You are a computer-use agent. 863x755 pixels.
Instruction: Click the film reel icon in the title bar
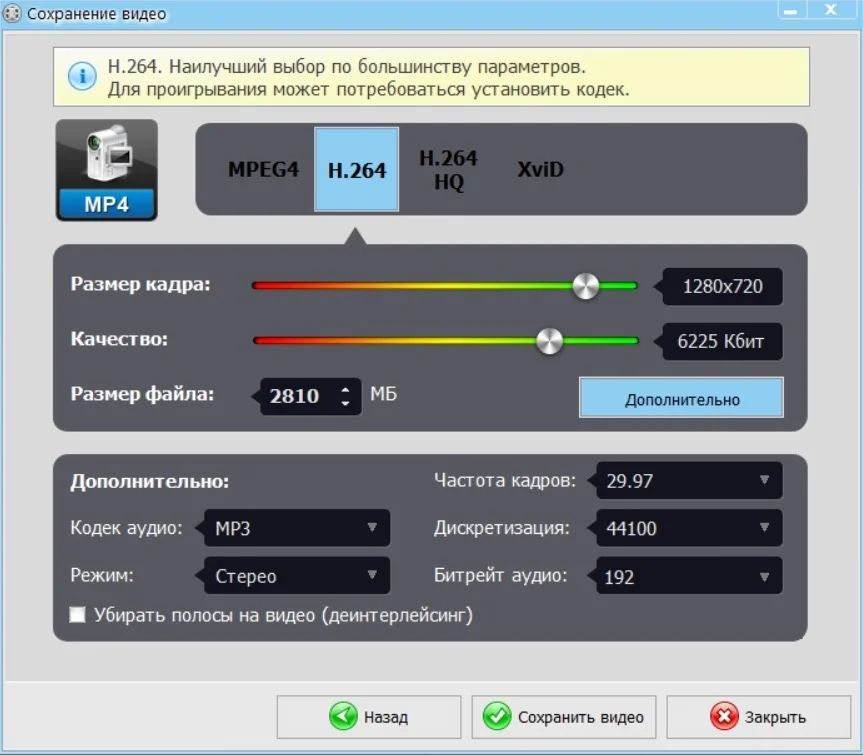coord(12,13)
